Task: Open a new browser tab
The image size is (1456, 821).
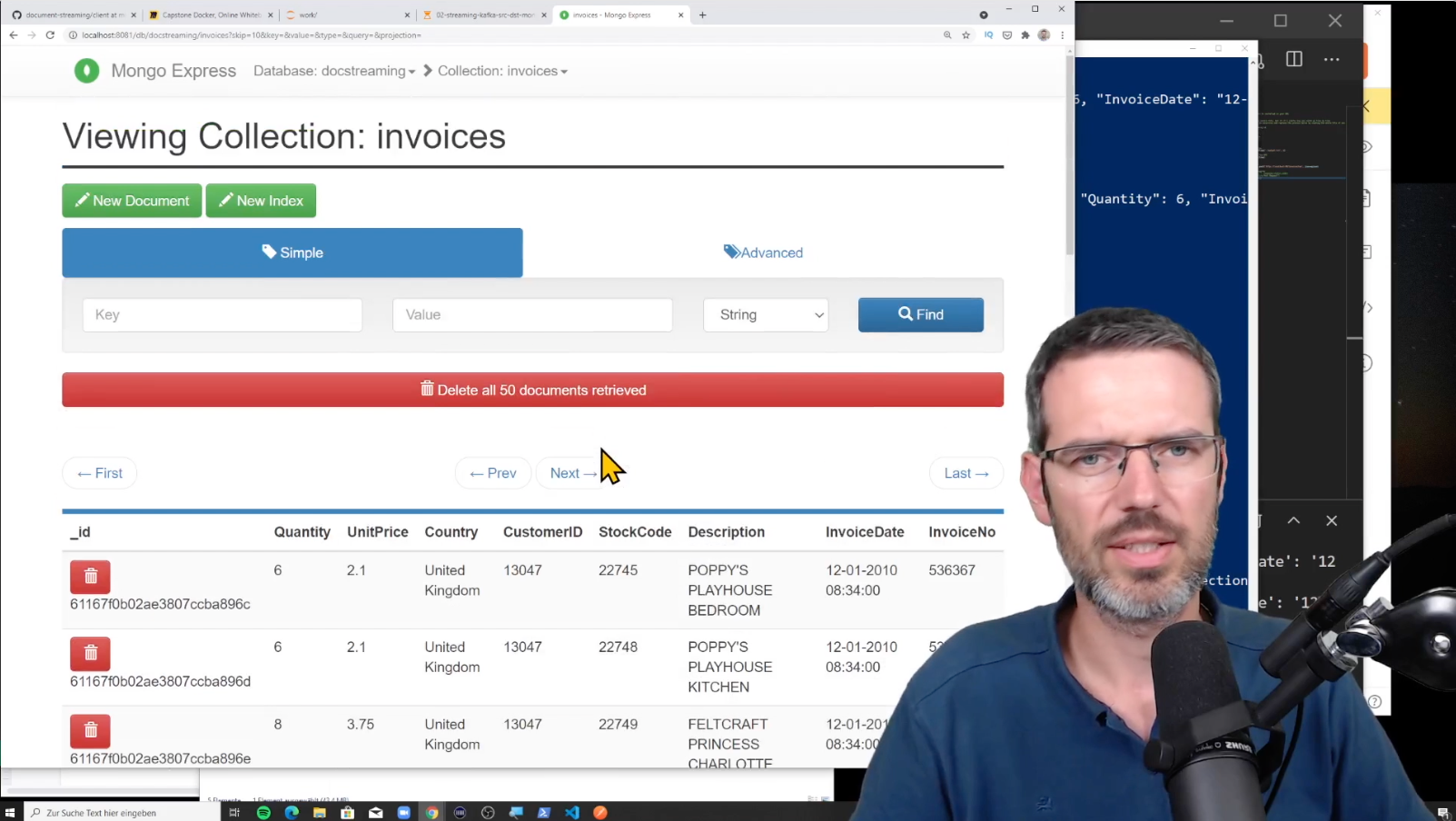Action: coord(702,15)
